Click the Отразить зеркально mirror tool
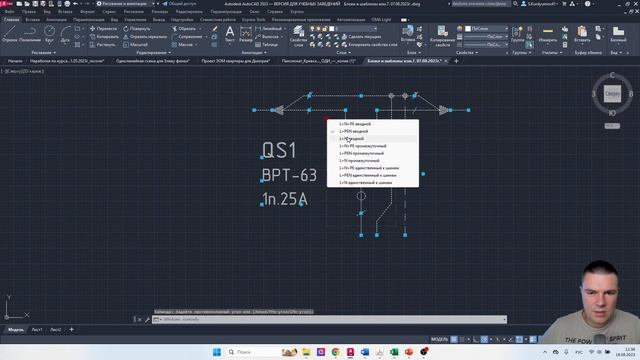Image resolution: width=640 pixels, height=360 pixels. pos(145,36)
